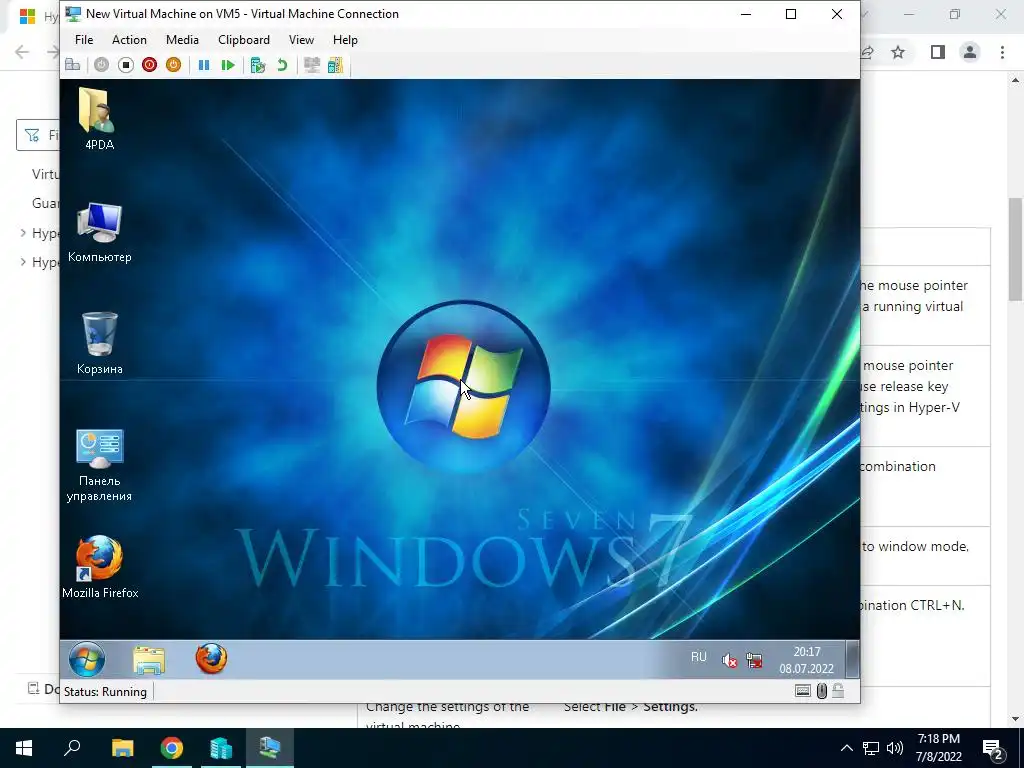Image resolution: width=1024 pixels, height=768 pixels.
Task: Turn off the VM with the stop icon
Action: tap(125, 65)
